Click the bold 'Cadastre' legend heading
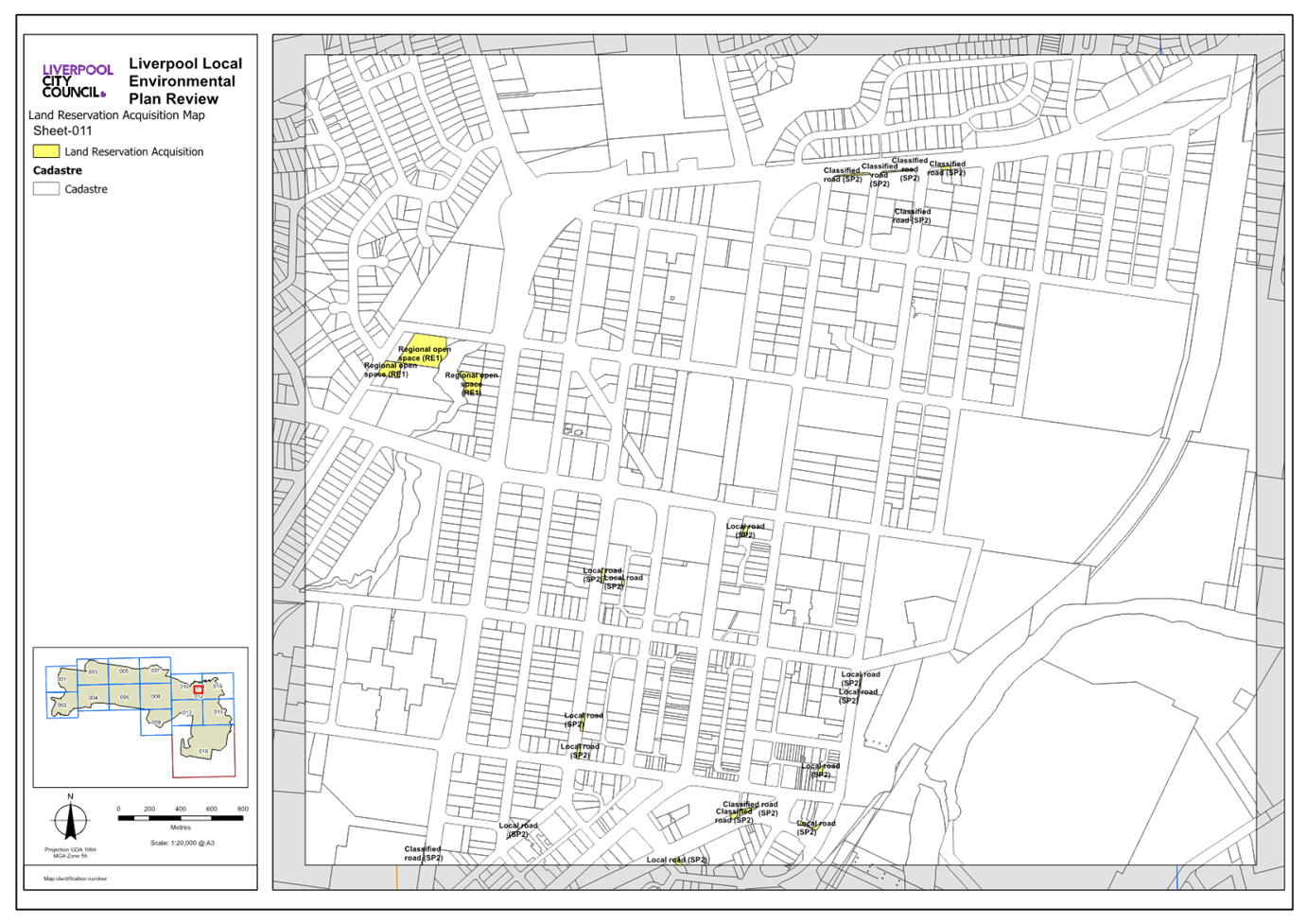The width and height of the screenshot is (1307, 924). click(58, 170)
